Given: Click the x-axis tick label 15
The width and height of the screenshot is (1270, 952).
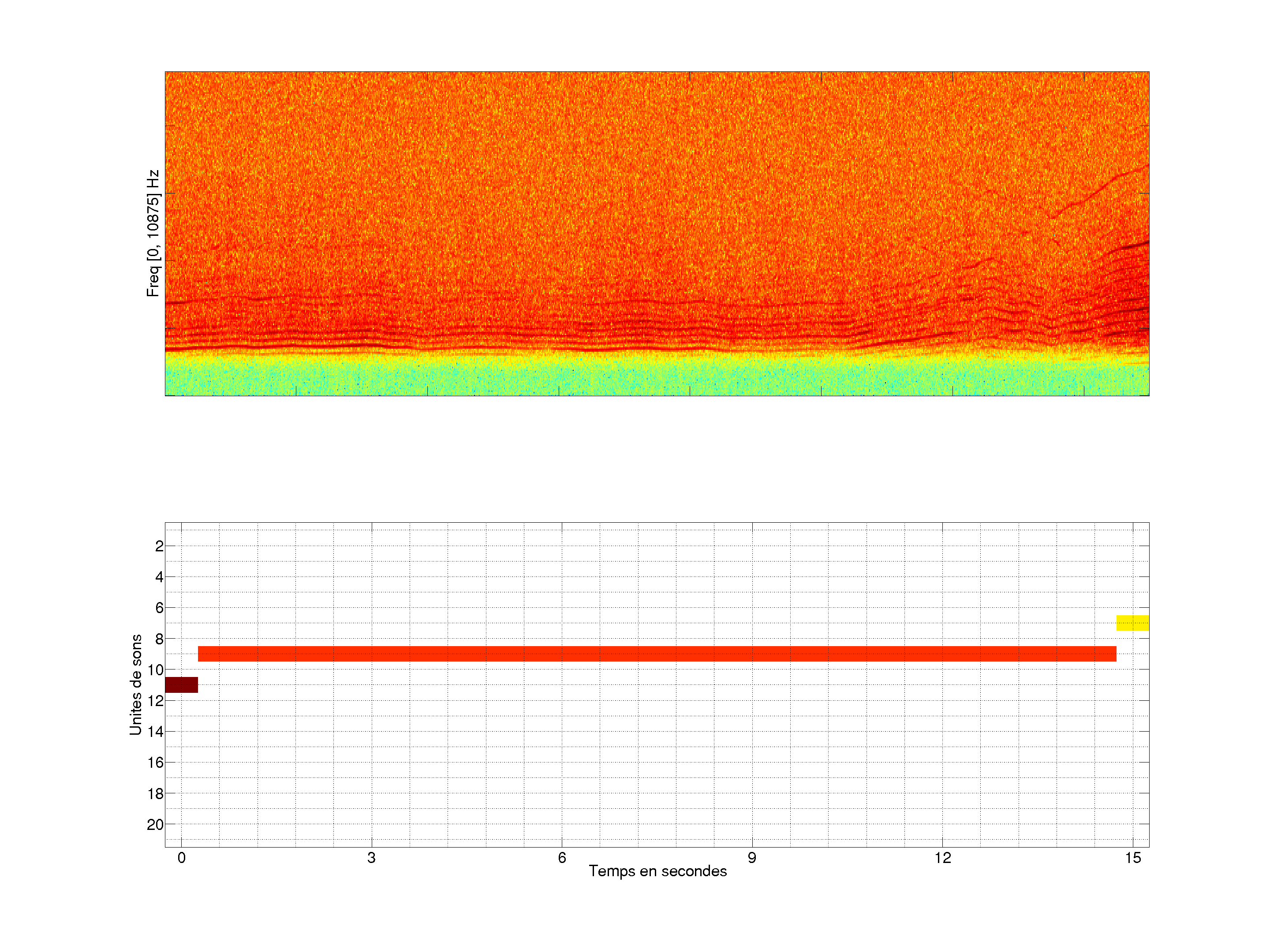Looking at the screenshot, I should pos(1132,858).
